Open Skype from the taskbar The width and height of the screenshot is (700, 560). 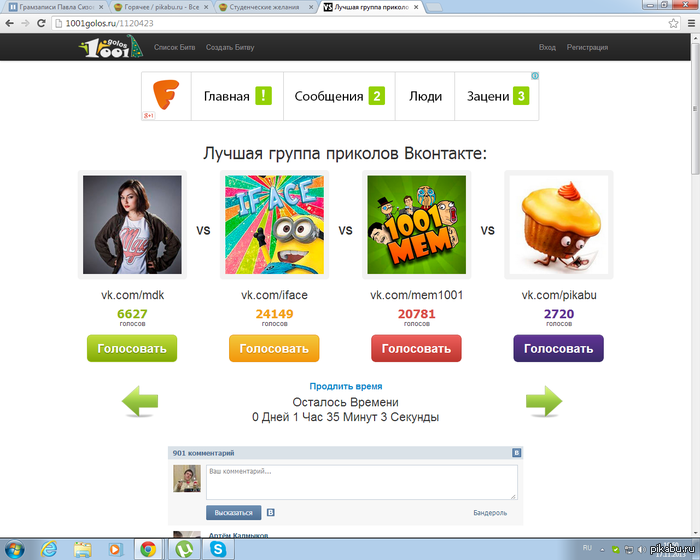click(218, 549)
